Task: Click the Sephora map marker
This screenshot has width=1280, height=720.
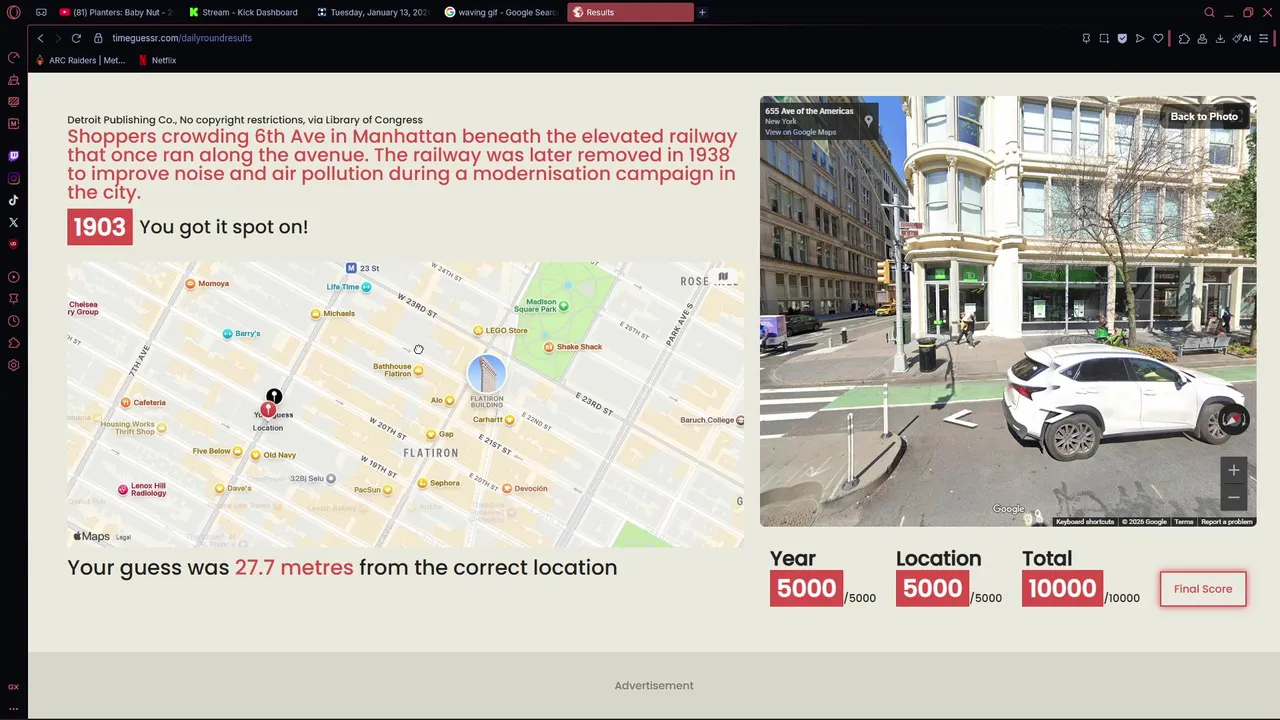Action: coord(422,483)
